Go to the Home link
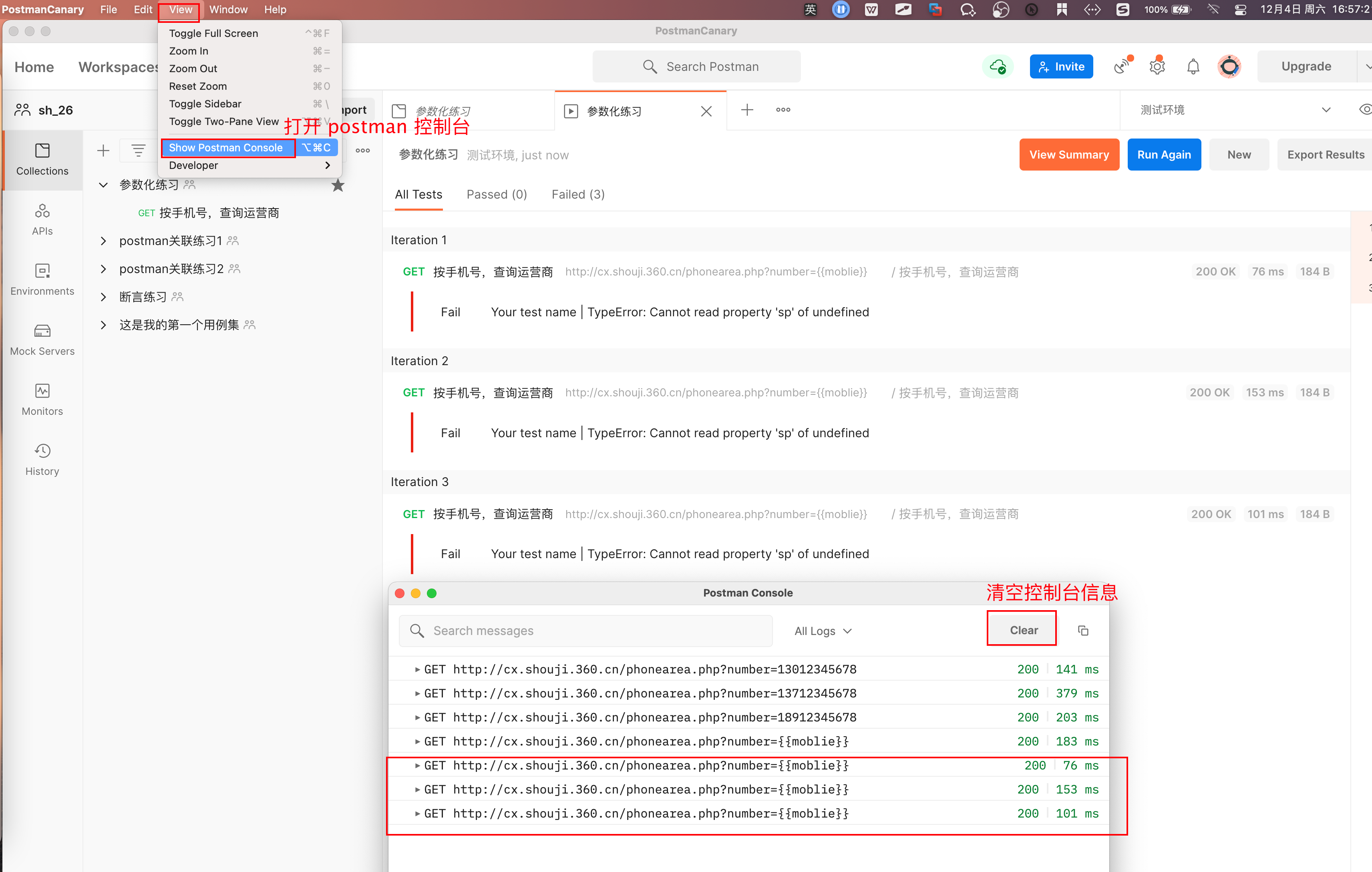This screenshot has height=872, width=1372. 34,66
